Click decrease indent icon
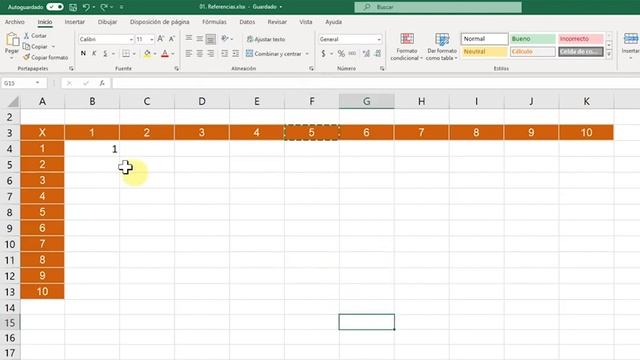The image size is (640, 360). (224, 53)
